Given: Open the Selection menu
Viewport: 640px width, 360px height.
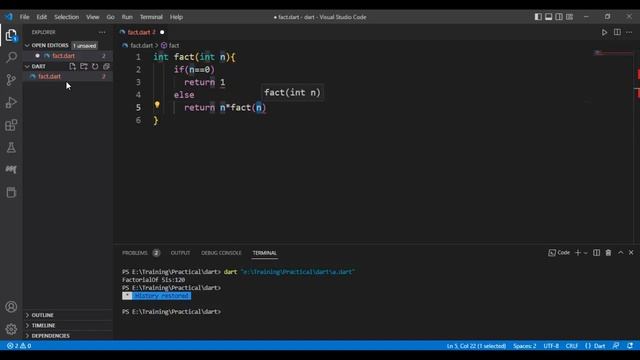Looking at the screenshot, I should pos(66,17).
